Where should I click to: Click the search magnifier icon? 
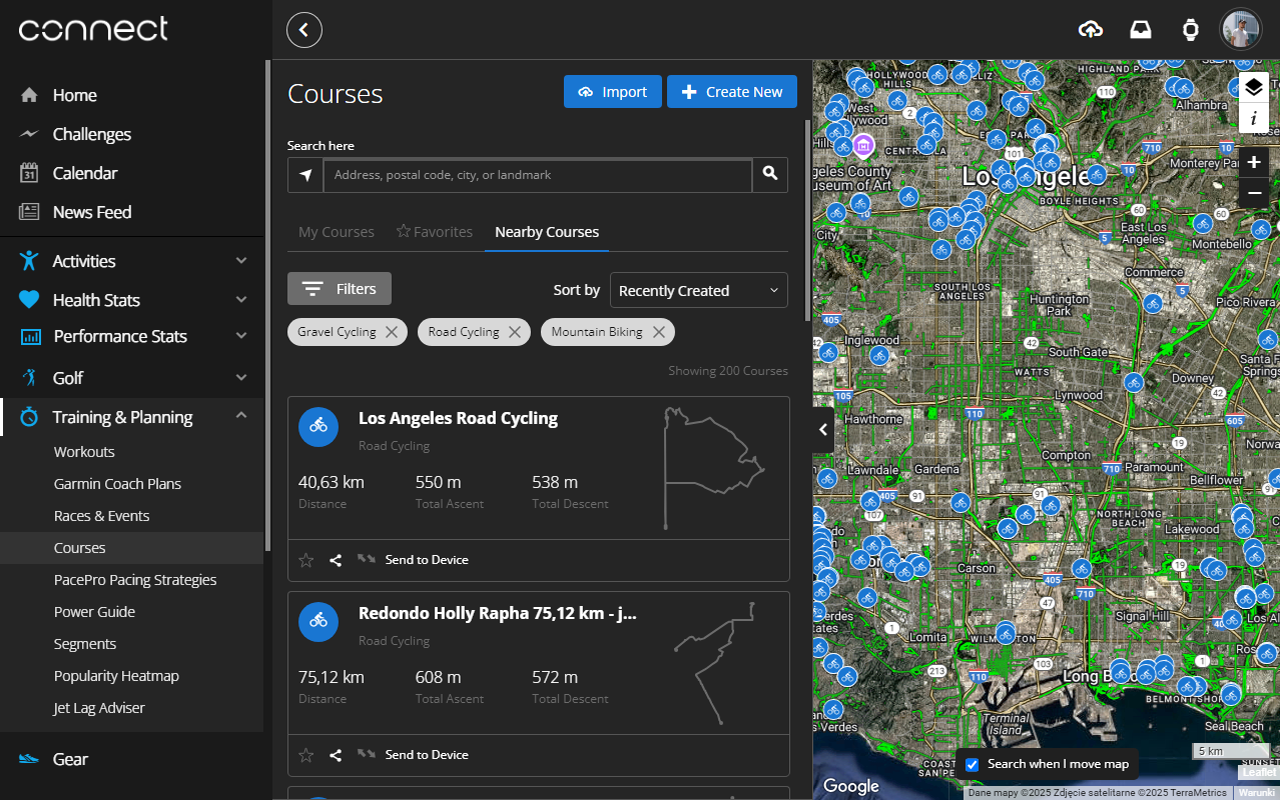770,174
